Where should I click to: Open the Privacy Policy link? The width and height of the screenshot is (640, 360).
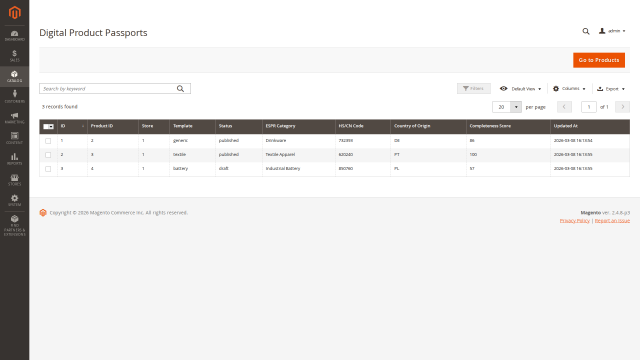tap(574, 220)
